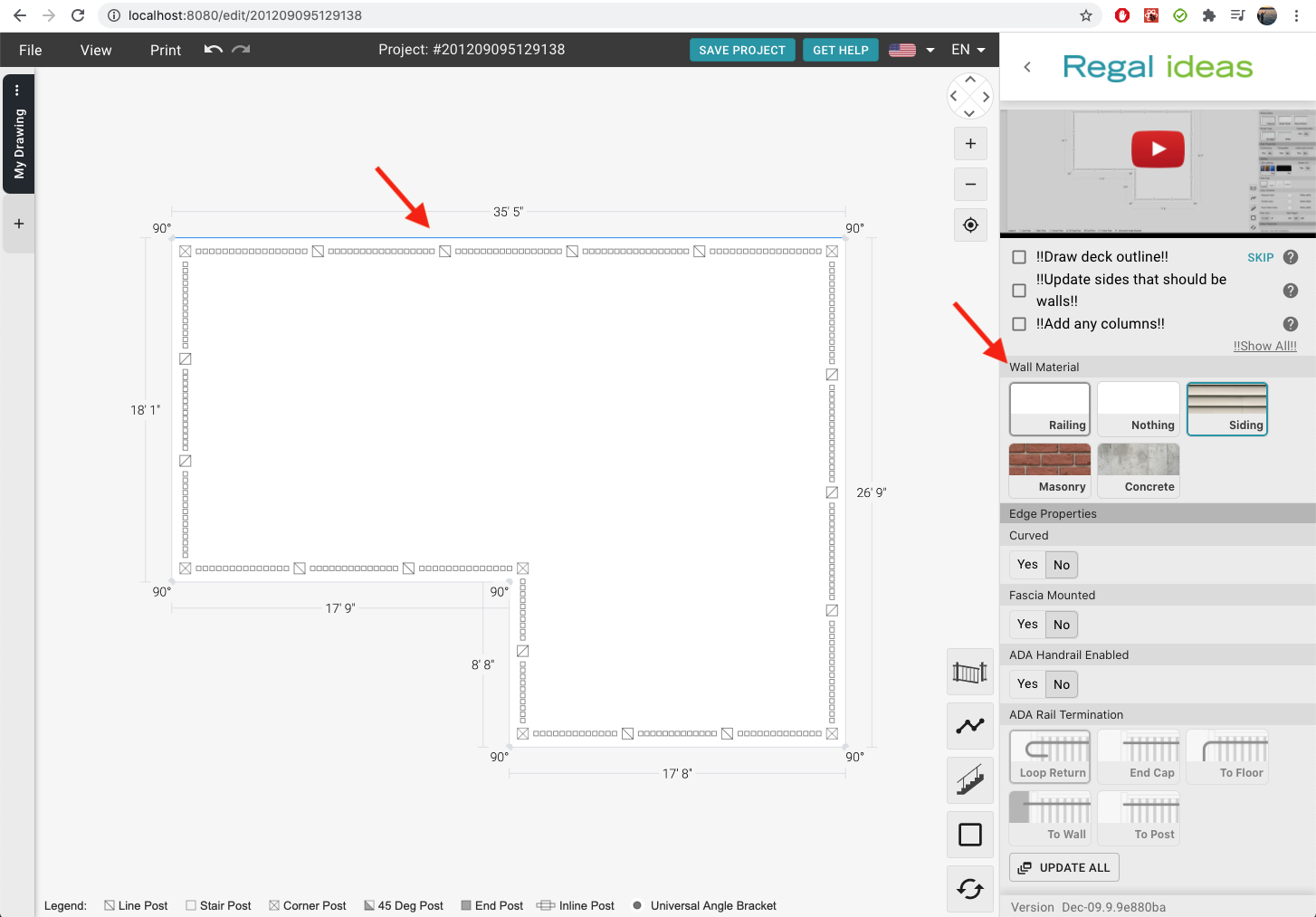
Task: Select the square column tool icon
Action: click(969, 835)
